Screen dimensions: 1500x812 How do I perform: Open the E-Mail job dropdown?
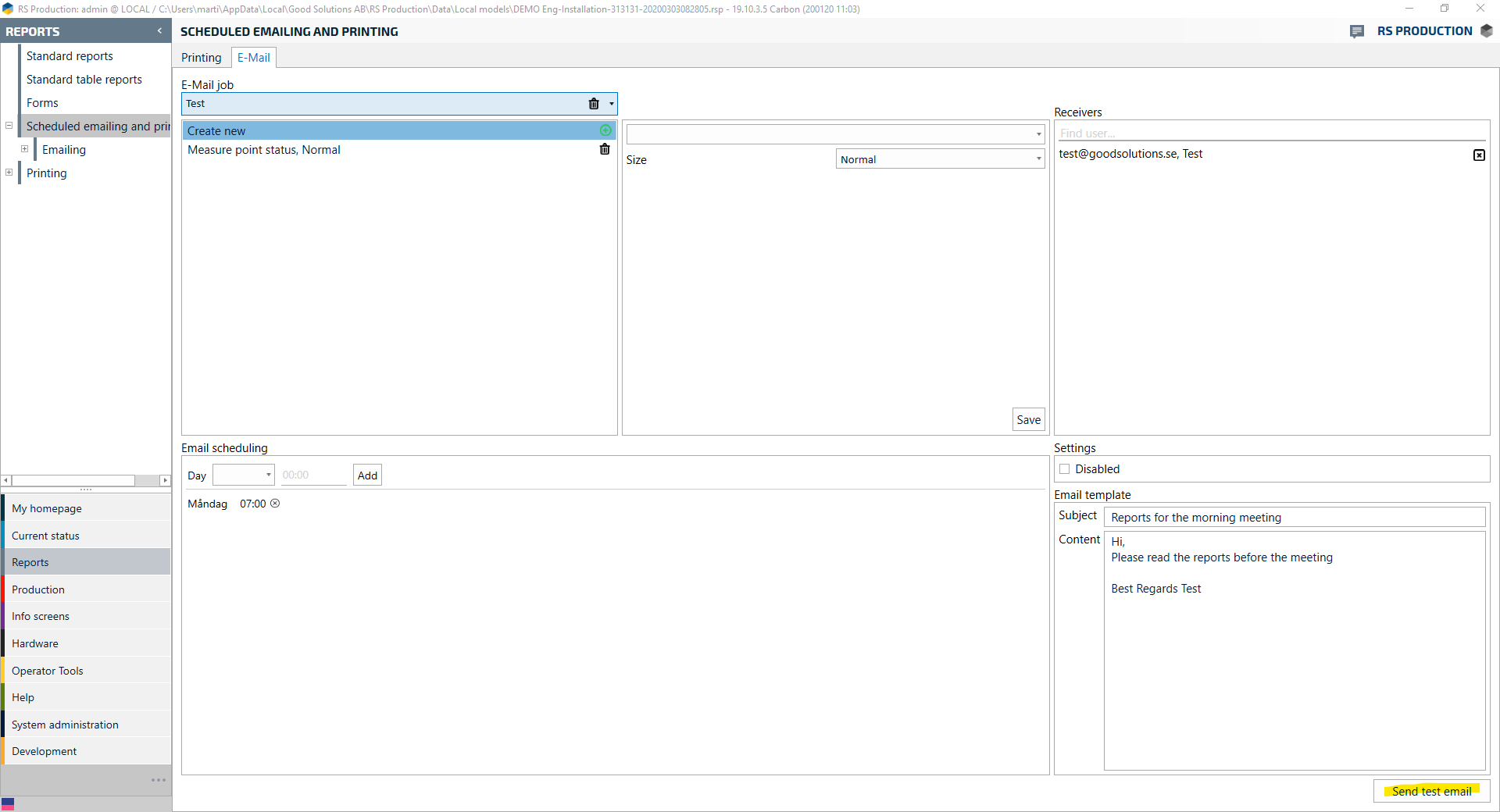(611, 104)
